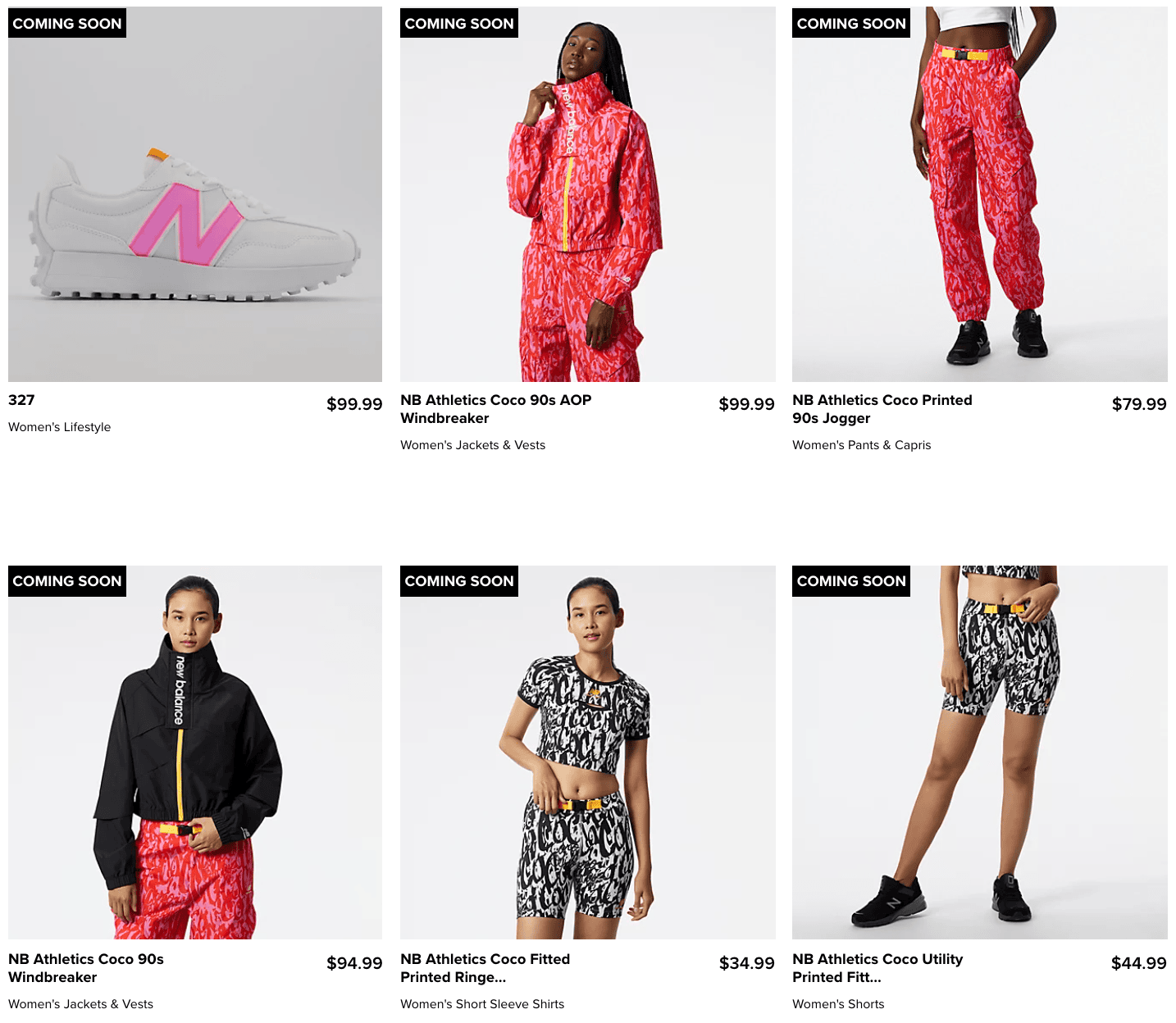Open the red Coco Printed 90s Jogger photo
Image resolution: width=1176 pixels, height=1023 pixels.
[x=979, y=194]
